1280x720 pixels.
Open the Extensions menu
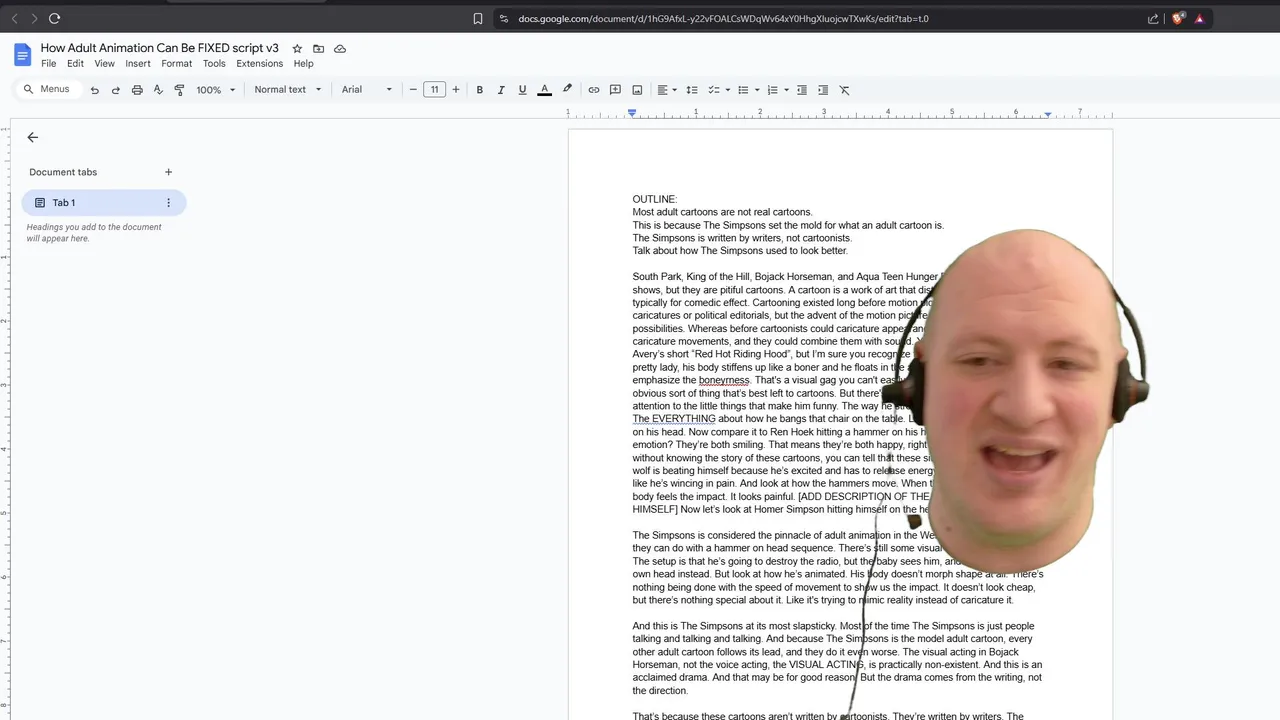[260, 63]
